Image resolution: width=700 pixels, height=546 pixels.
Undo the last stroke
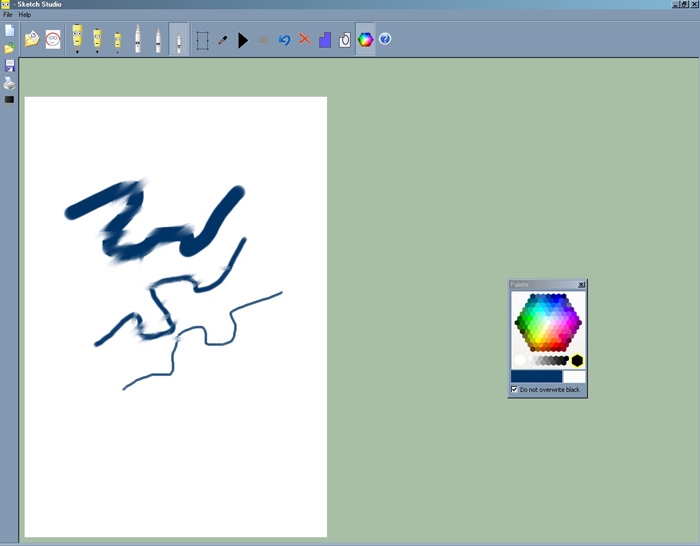coord(284,40)
